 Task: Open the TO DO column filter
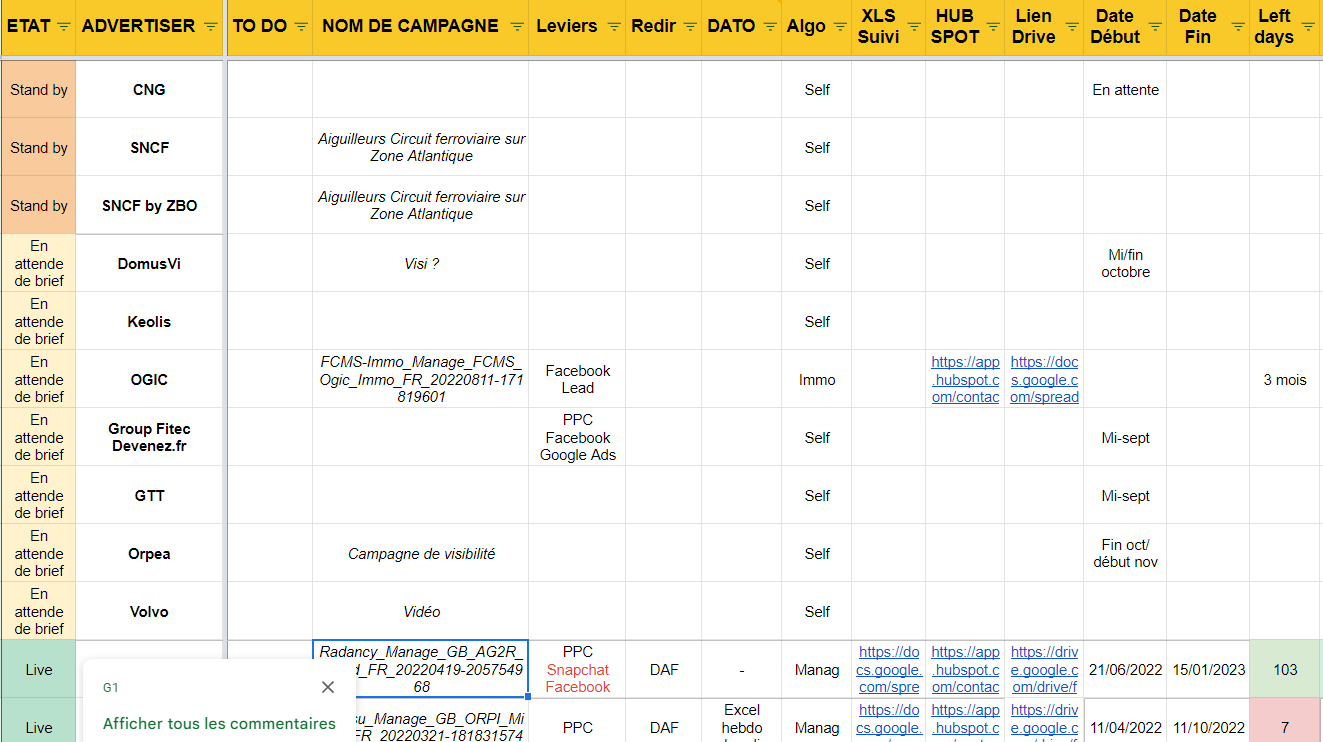tap(301, 27)
